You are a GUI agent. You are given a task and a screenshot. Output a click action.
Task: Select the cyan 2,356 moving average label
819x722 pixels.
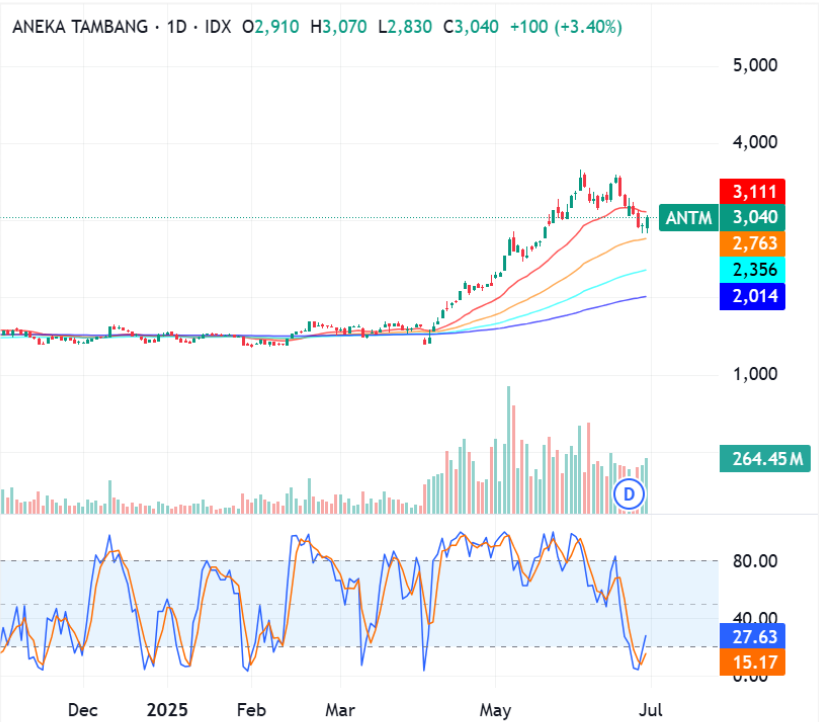pyautogui.click(x=752, y=270)
